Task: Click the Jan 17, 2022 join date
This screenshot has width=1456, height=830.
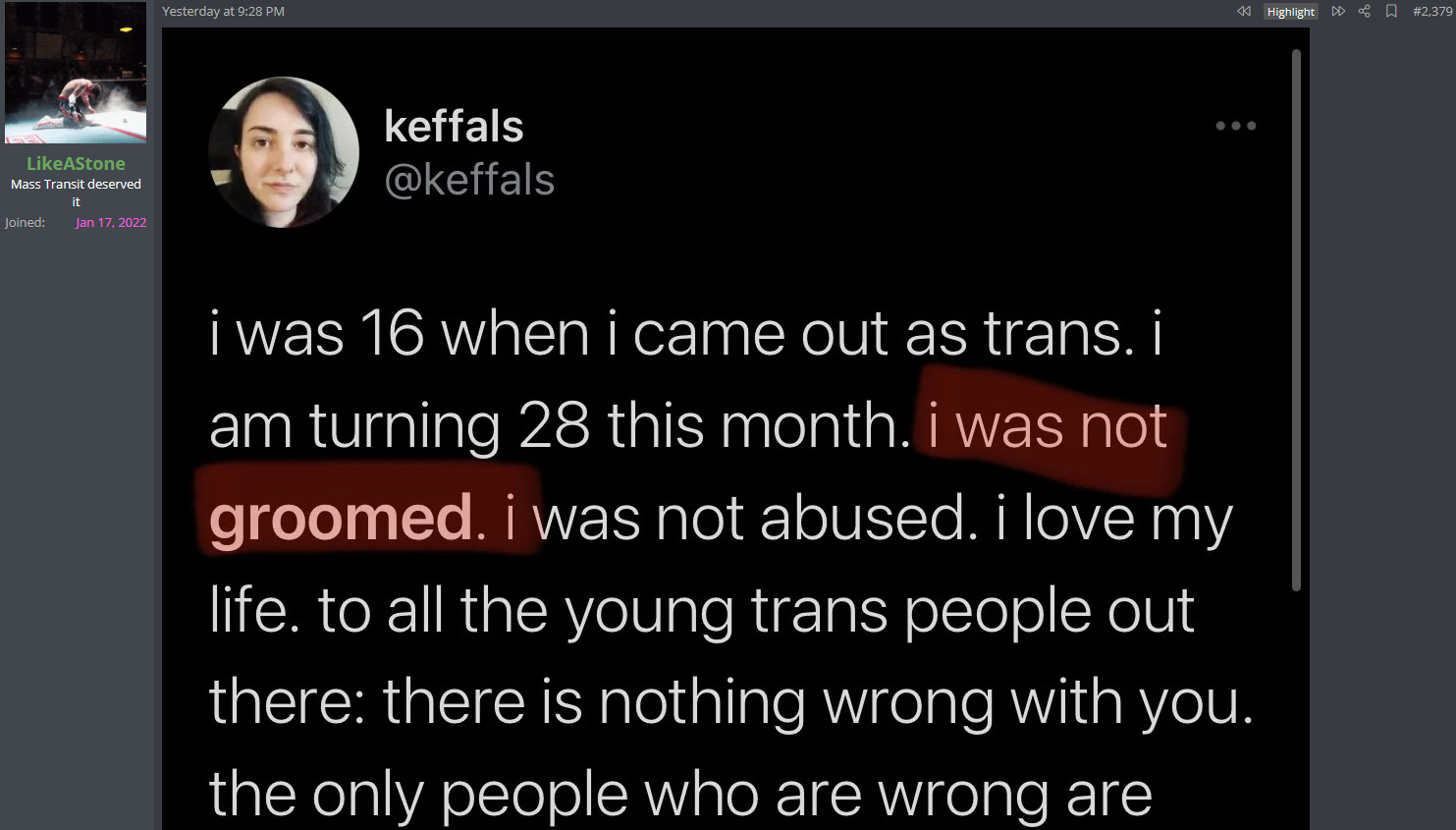Action: coord(111,222)
